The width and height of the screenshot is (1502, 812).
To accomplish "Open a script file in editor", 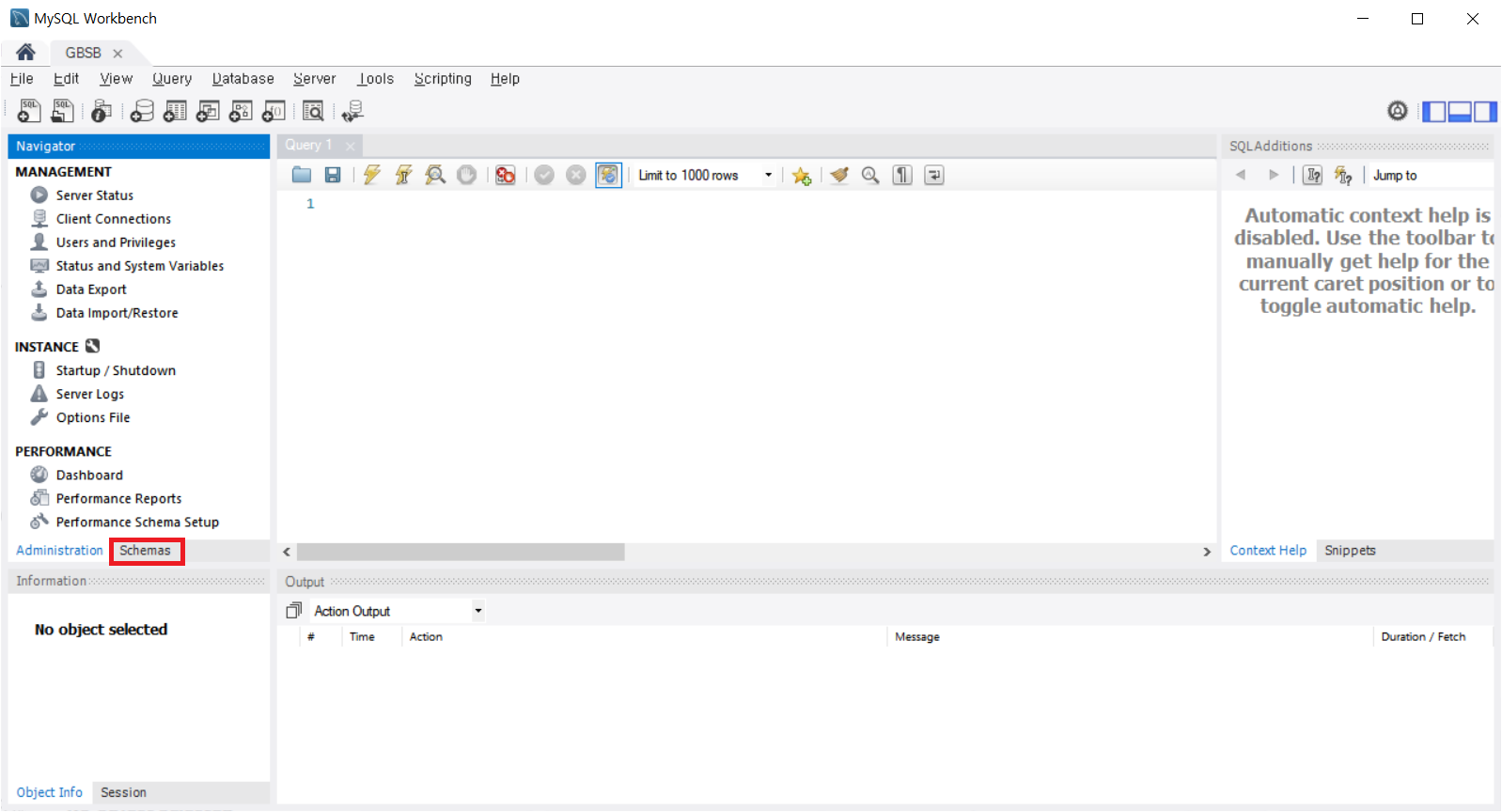I will tap(302, 175).
